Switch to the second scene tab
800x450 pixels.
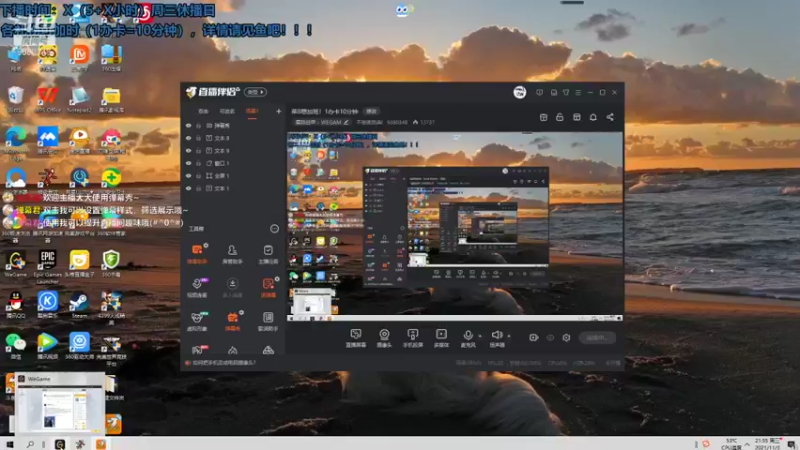(x=227, y=111)
